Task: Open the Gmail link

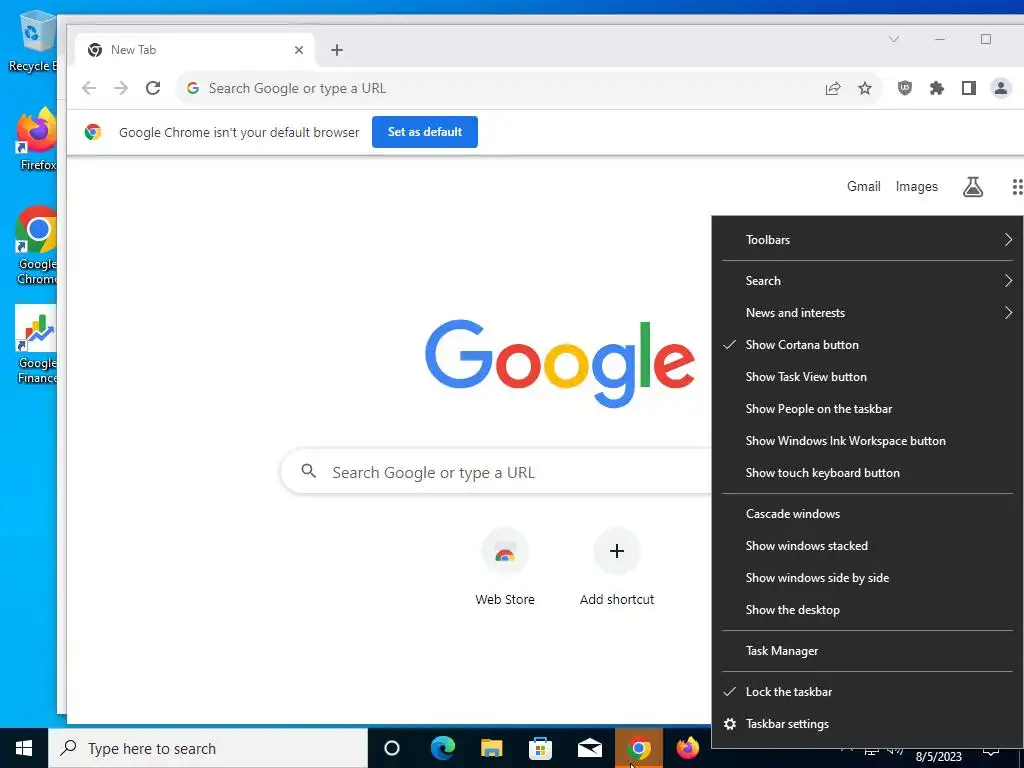Action: pos(863,187)
